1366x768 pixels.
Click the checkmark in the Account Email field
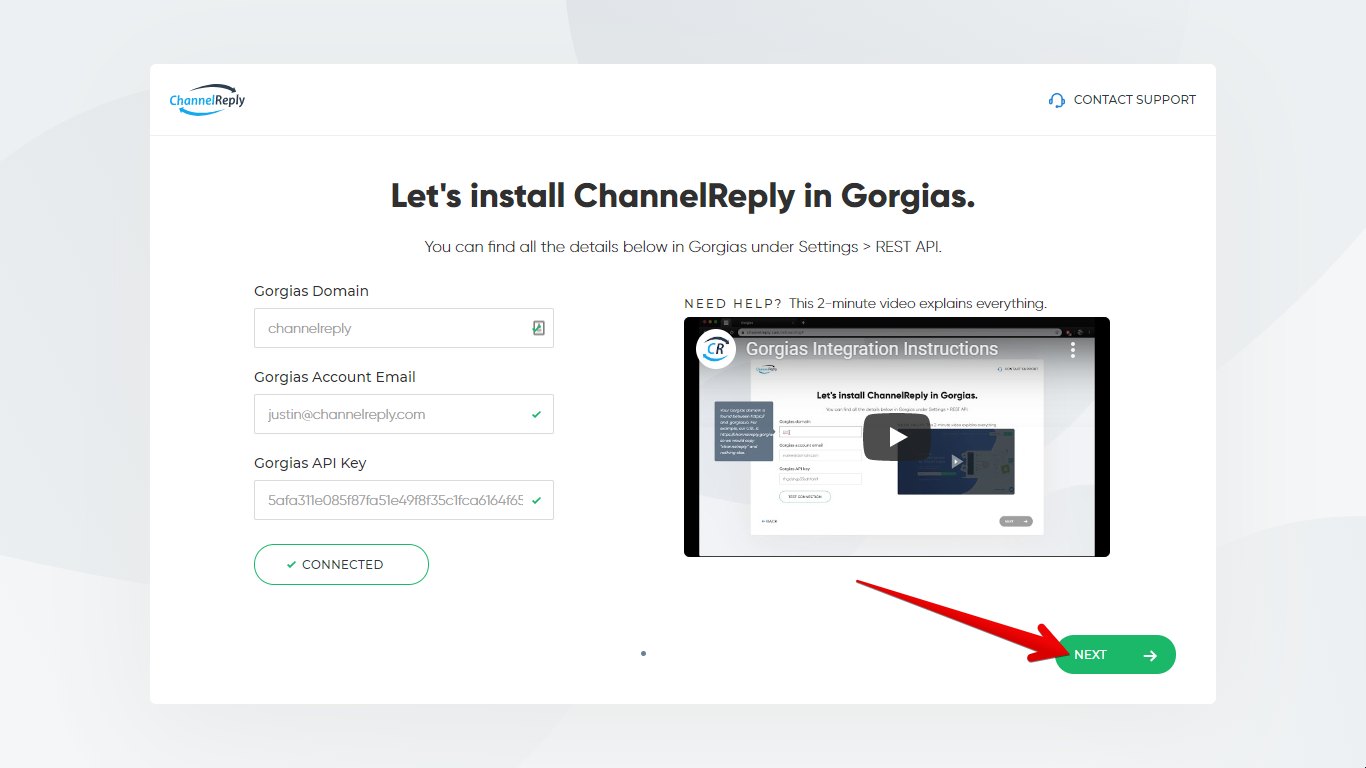537,414
